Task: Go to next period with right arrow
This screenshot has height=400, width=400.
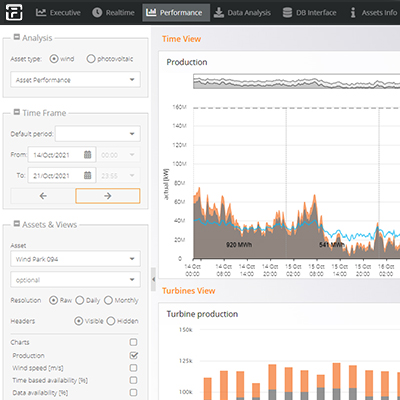Action: point(108,196)
